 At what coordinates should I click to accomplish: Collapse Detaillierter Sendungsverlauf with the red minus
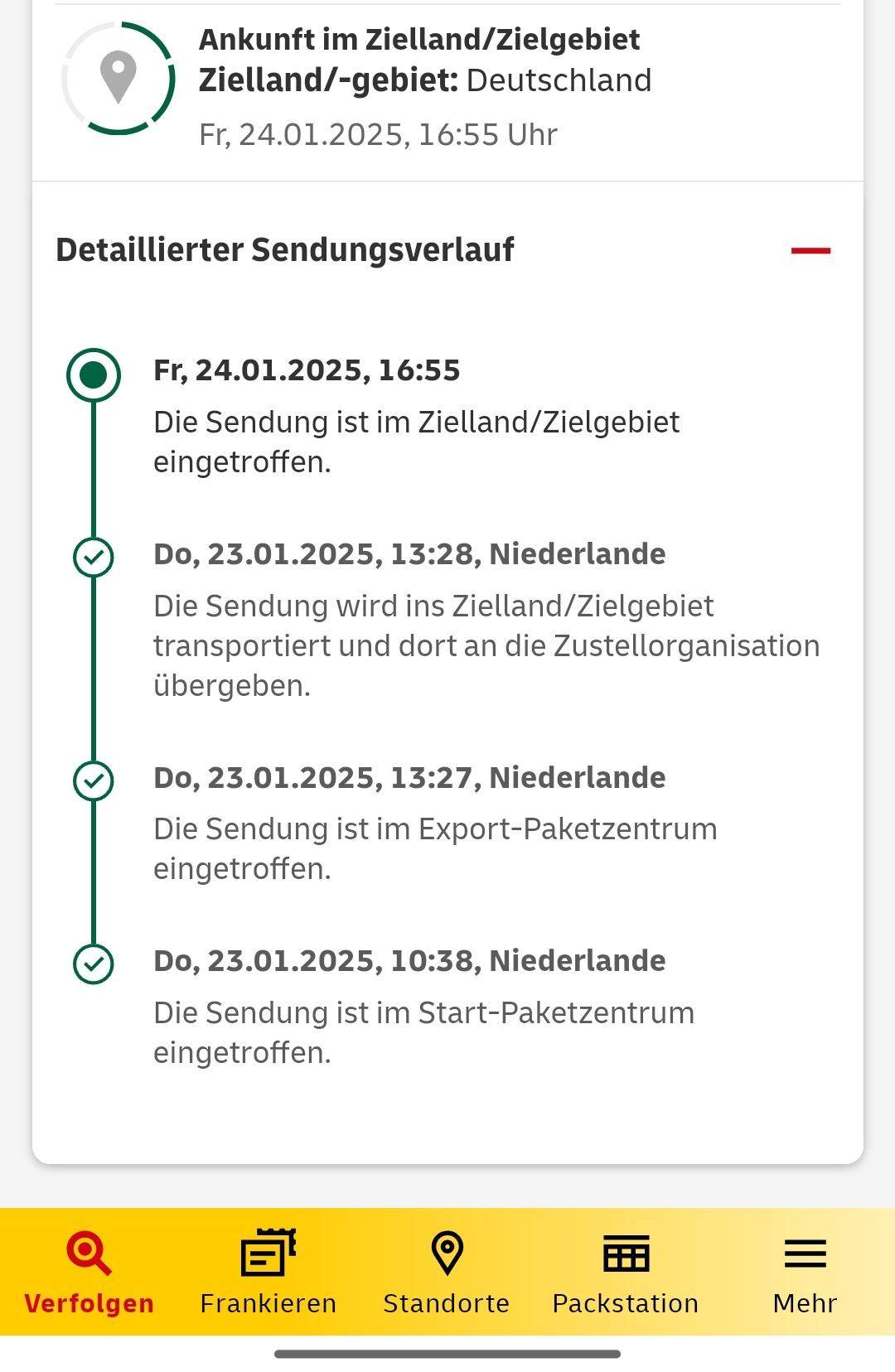click(810, 250)
